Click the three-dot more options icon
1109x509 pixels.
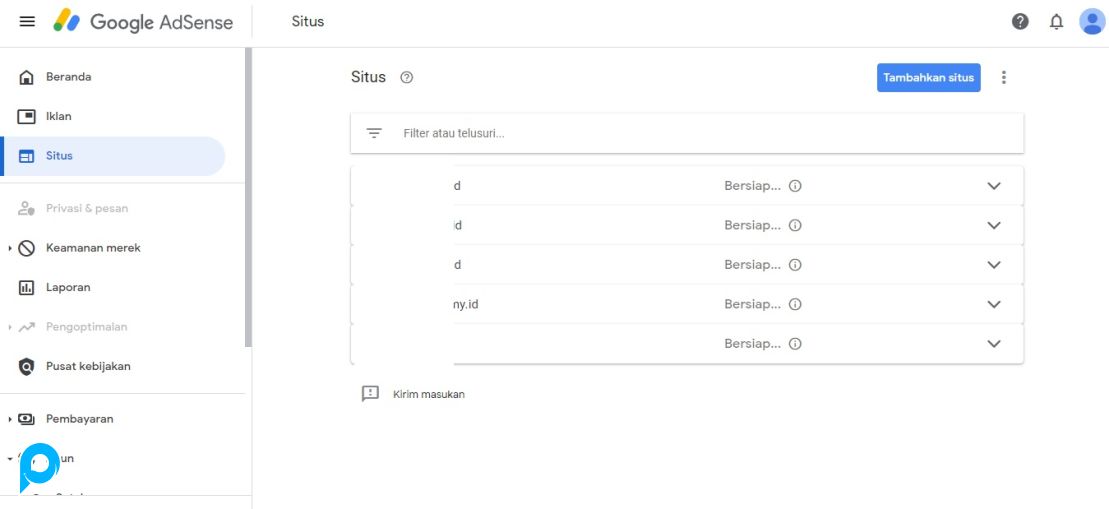point(1004,77)
